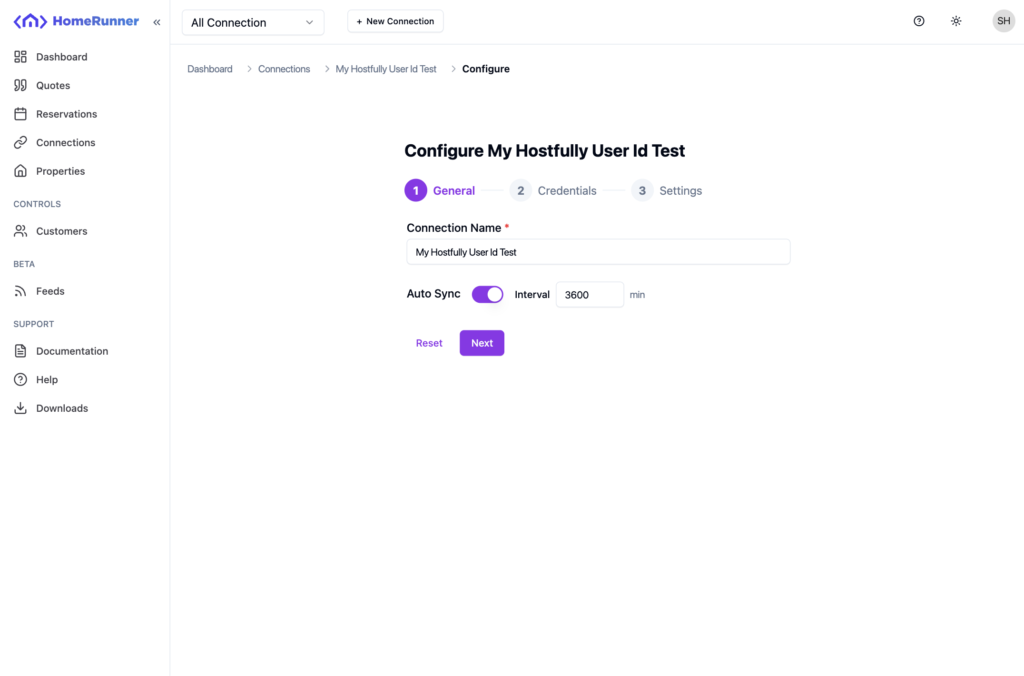Open the All Connection dropdown
The image size is (1024, 676).
(253, 22)
